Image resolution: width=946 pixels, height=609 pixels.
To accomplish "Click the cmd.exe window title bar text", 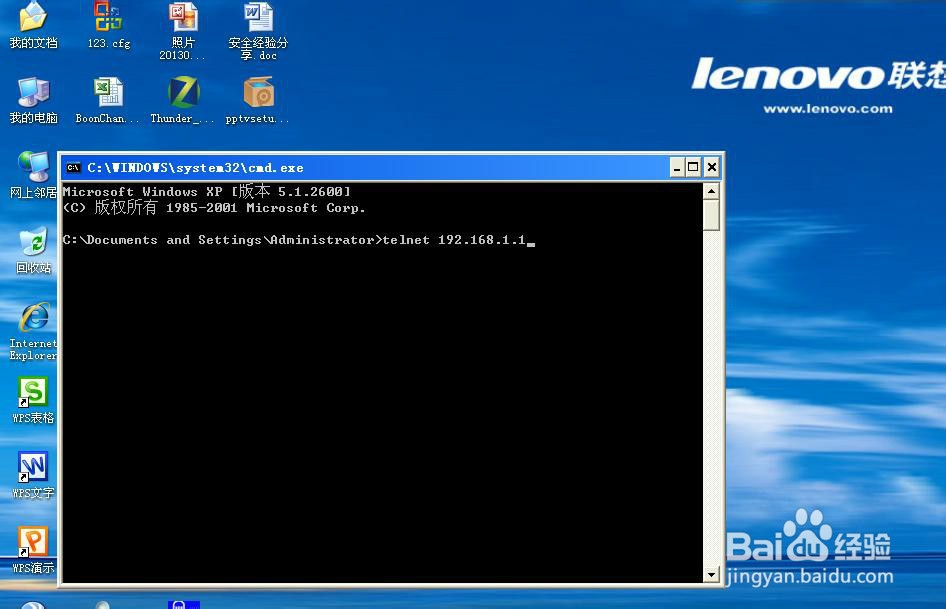I will pyautogui.click(x=195, y=168).
